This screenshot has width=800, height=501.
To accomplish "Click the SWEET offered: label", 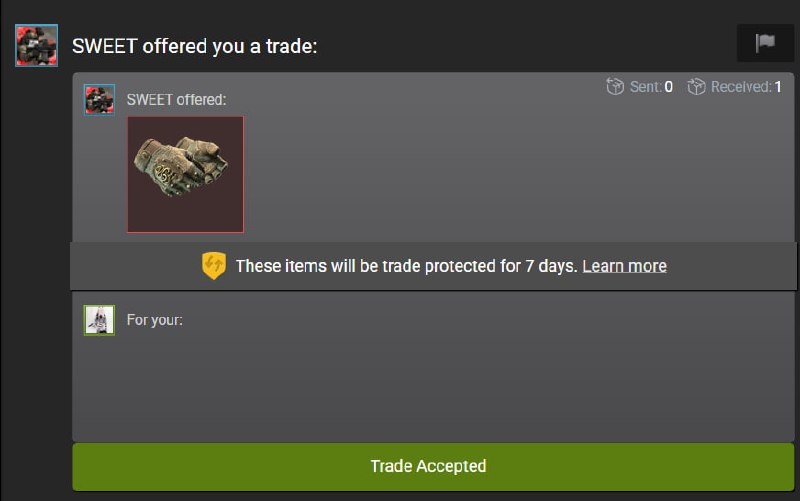I will tap(176, 99).
